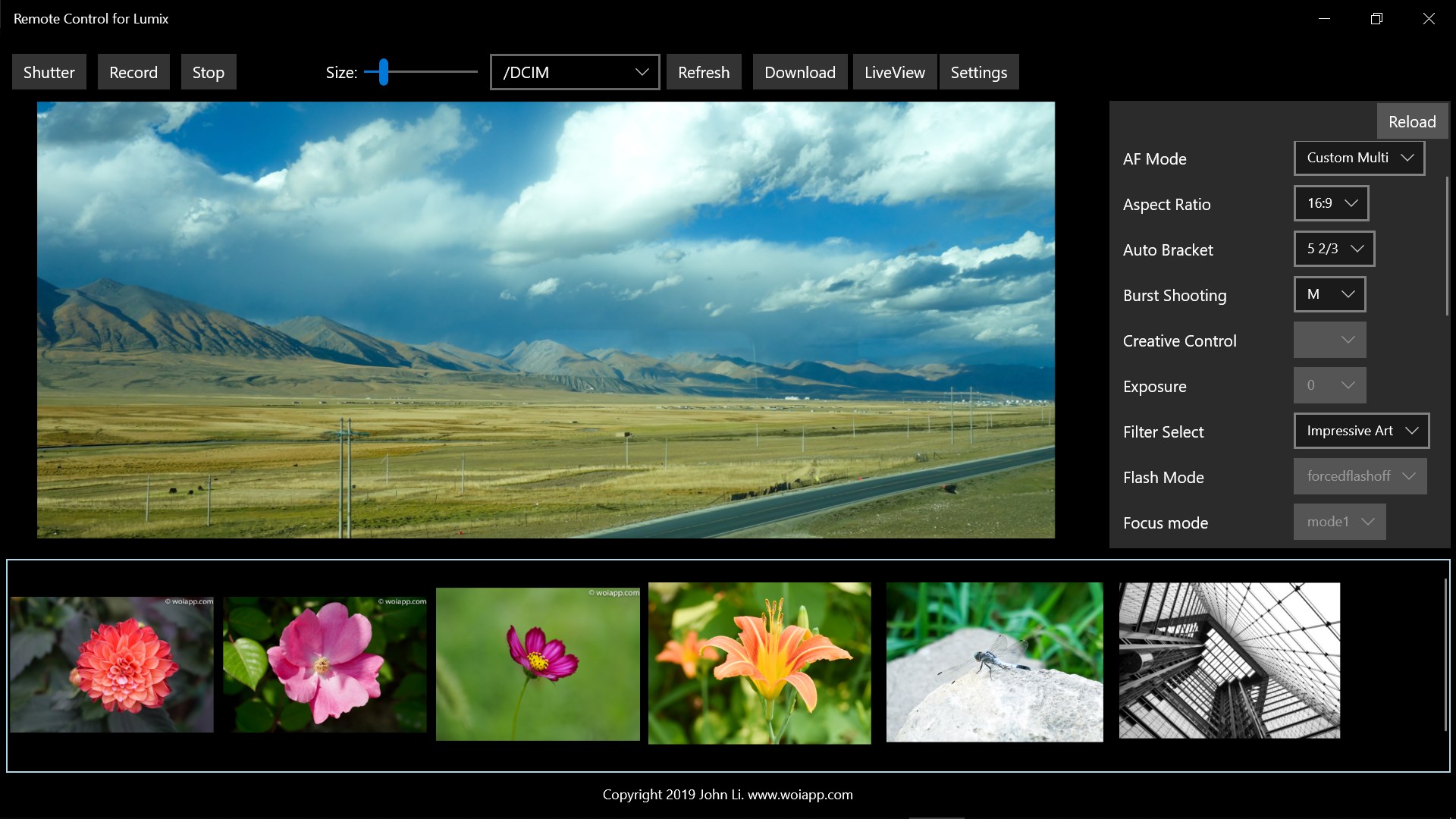This screenshot has height=819, width=1456.
Task: Select the dragonfly photo thumbnail
Action: pyautogui.click(x=994, y=662)
